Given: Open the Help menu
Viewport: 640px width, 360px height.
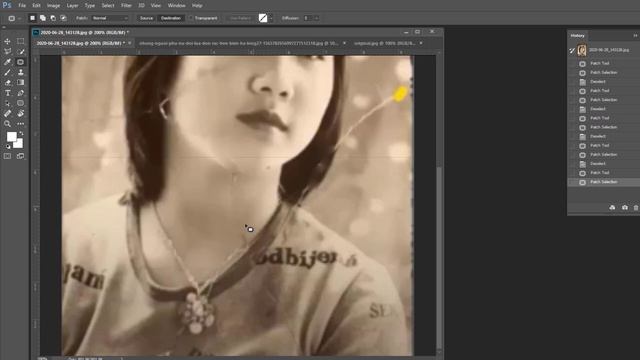Looking at the screenshot, I should coord(197,6).
